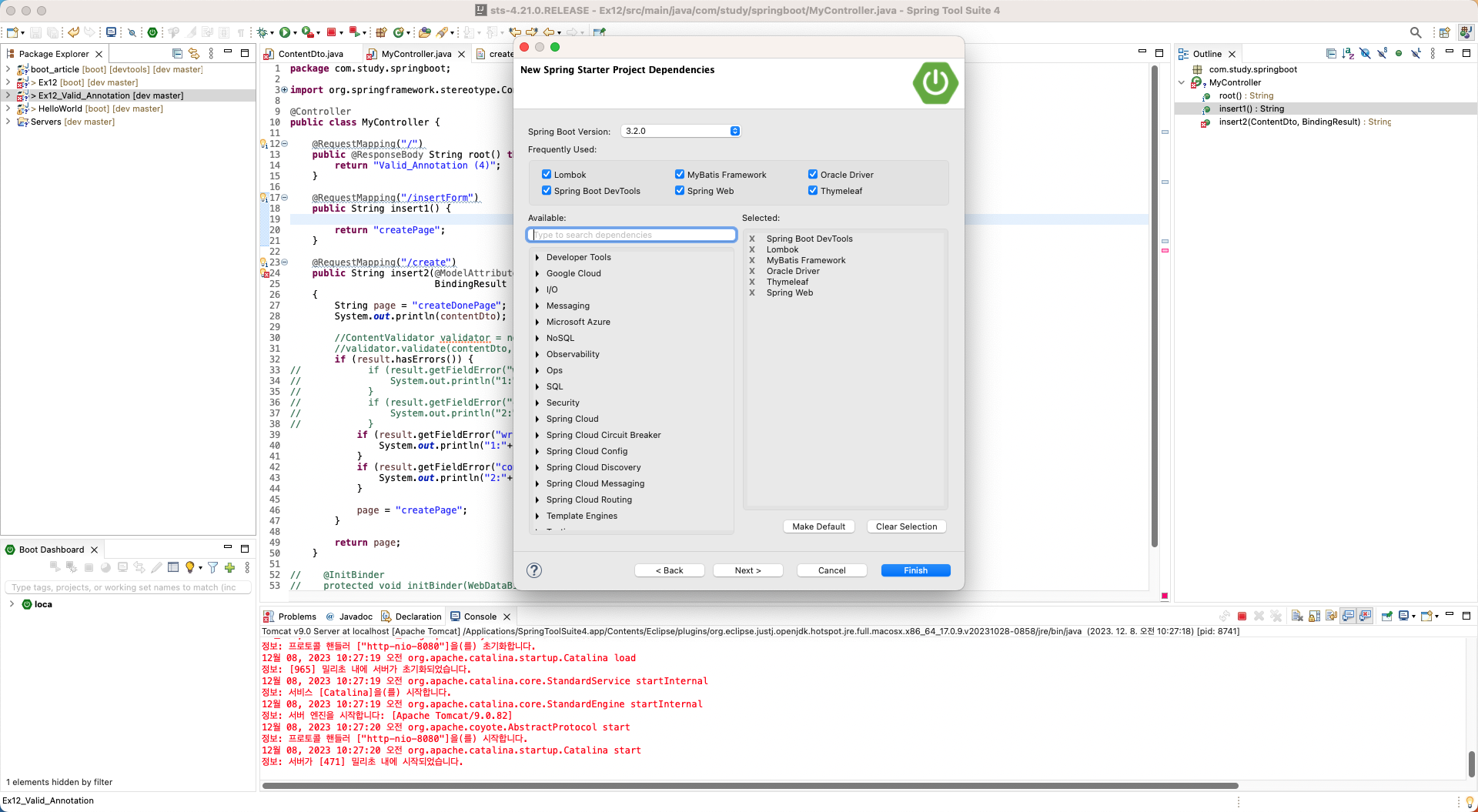1478x812 pixels.
Task: Click the Console vertical scrollbar thumb
Action: click(1471, 764)
